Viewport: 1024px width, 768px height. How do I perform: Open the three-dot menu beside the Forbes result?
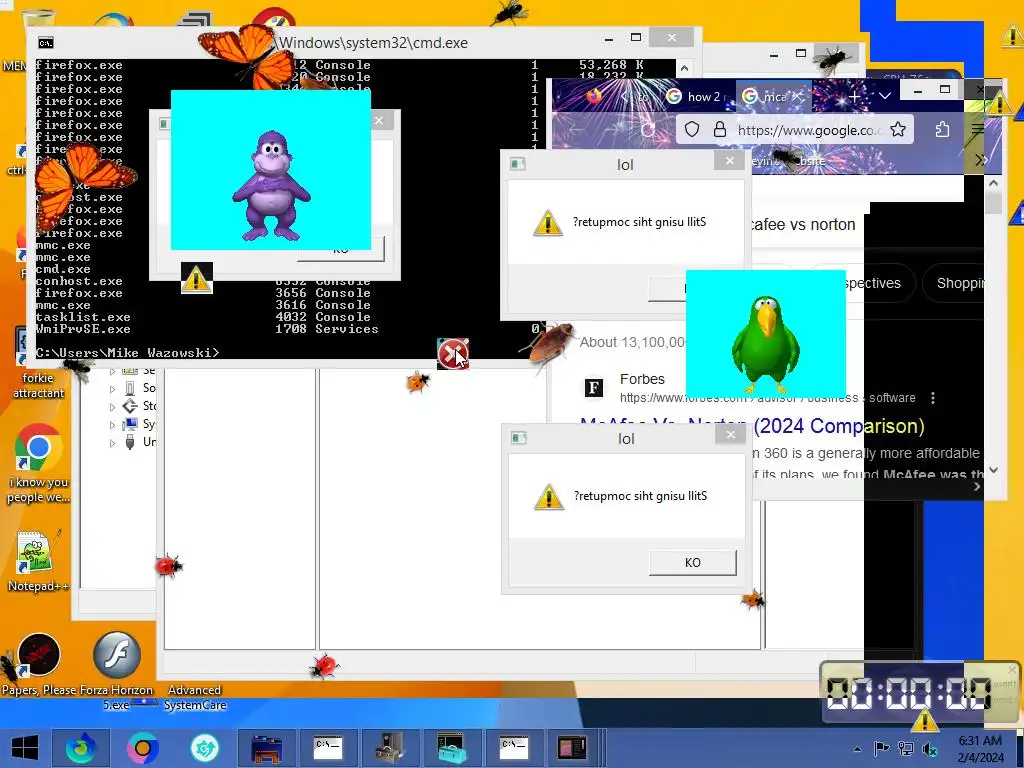(x=933, y=398)
